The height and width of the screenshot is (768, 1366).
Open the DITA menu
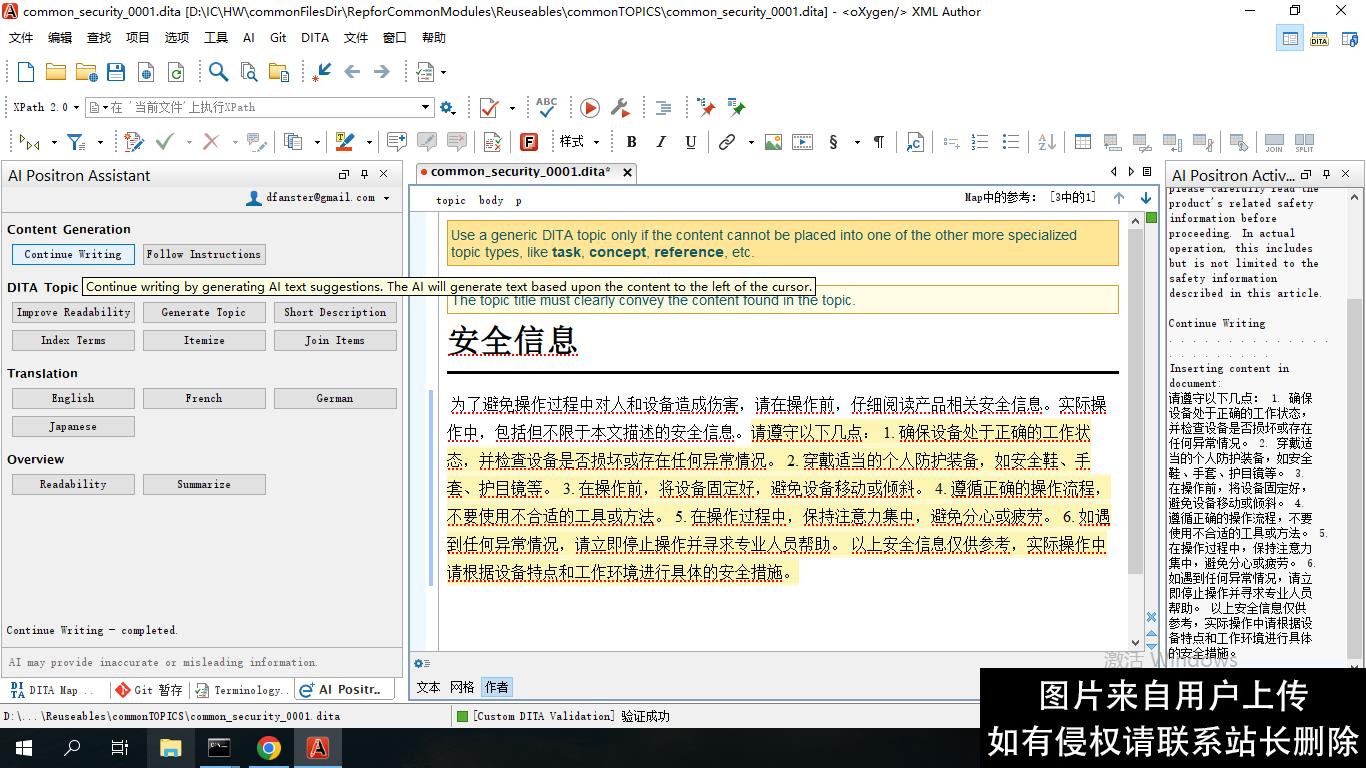(315, 38)
